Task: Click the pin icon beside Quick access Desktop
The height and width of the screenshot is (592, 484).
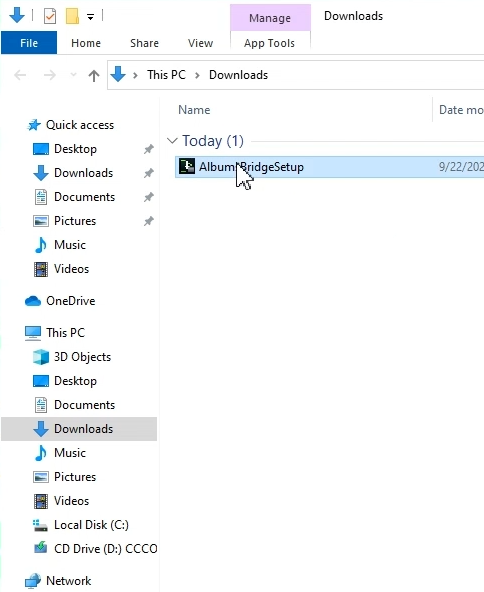Action: [x=149, y=149]
